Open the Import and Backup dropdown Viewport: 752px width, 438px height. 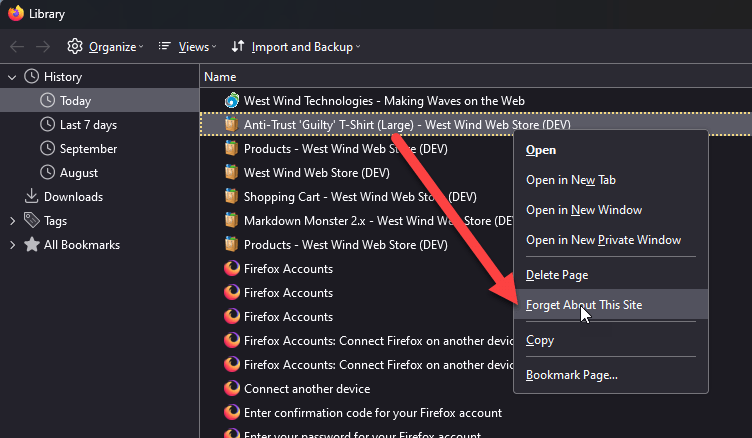295,47
